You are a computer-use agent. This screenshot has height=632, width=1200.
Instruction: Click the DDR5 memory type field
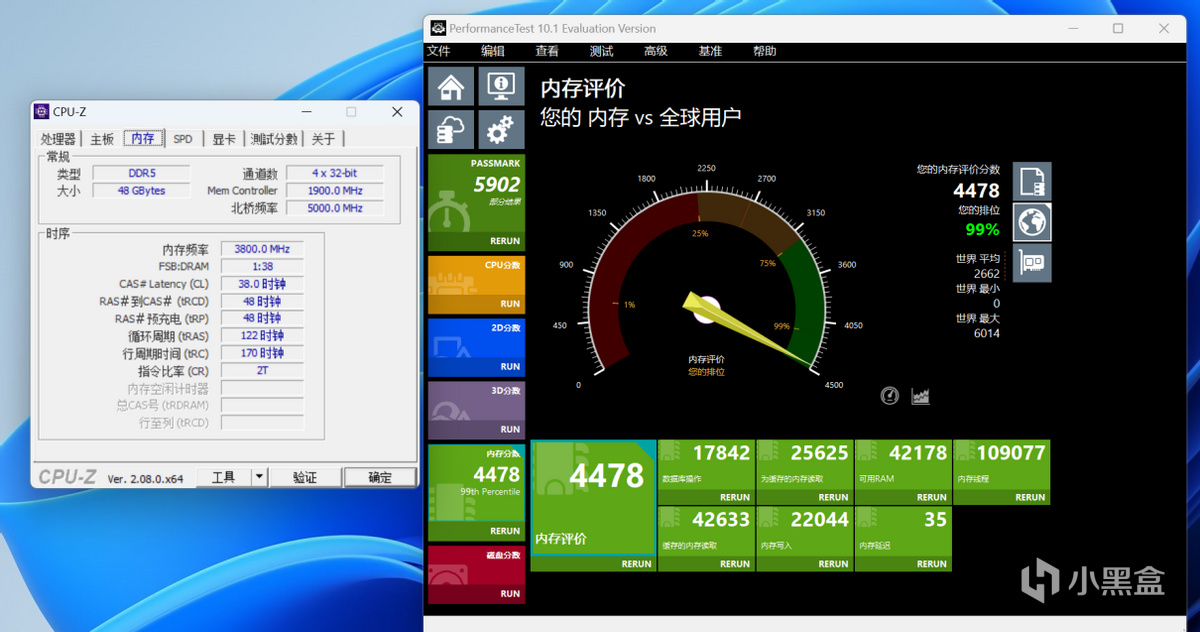[141, 174]
